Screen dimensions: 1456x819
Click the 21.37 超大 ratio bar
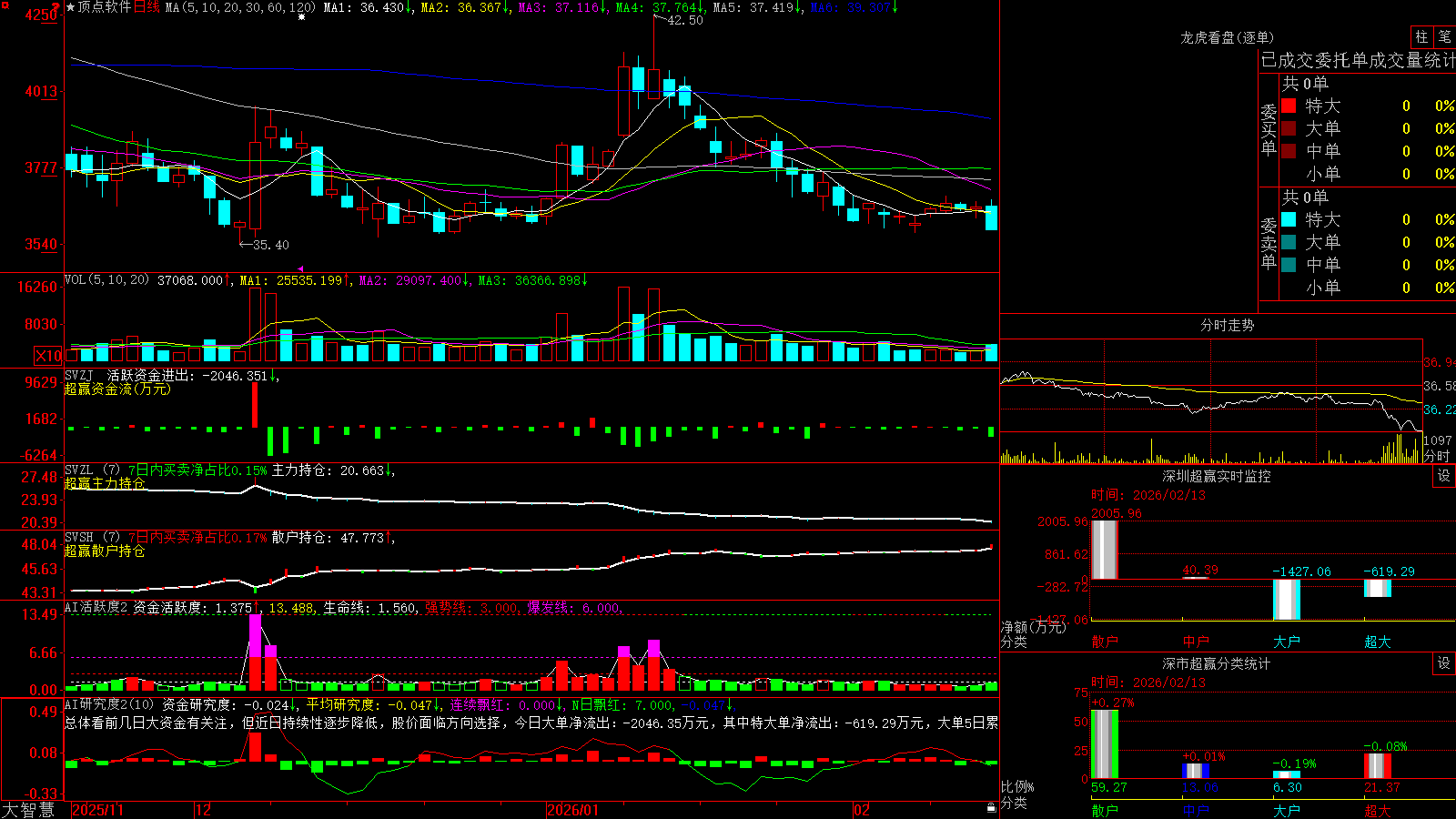1378,766
